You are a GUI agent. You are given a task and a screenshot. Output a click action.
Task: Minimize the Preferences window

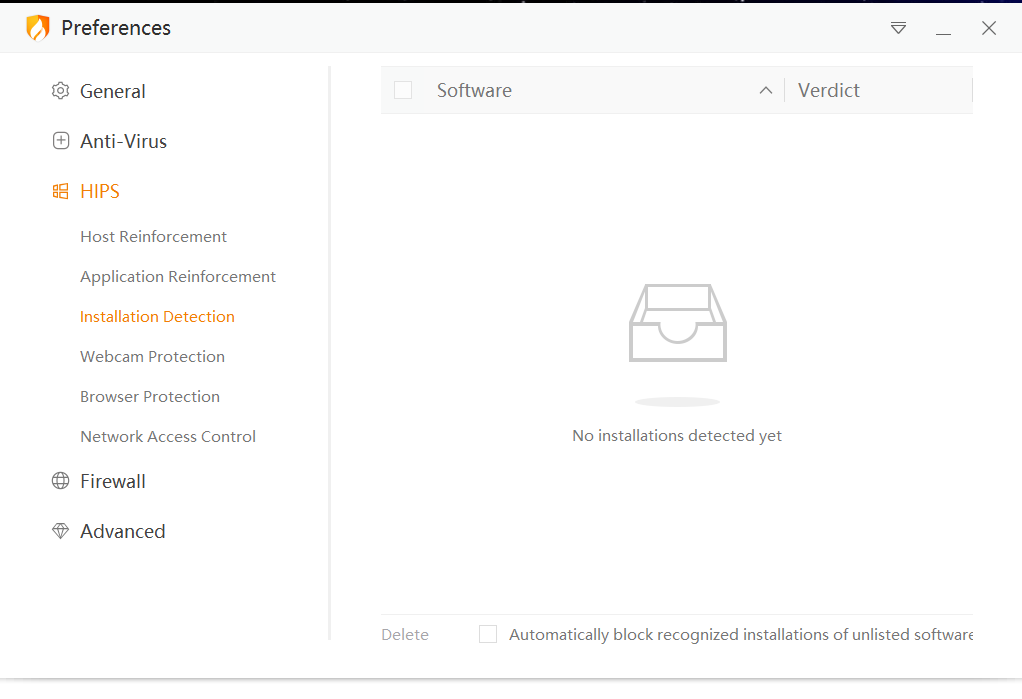pos(943,28)
